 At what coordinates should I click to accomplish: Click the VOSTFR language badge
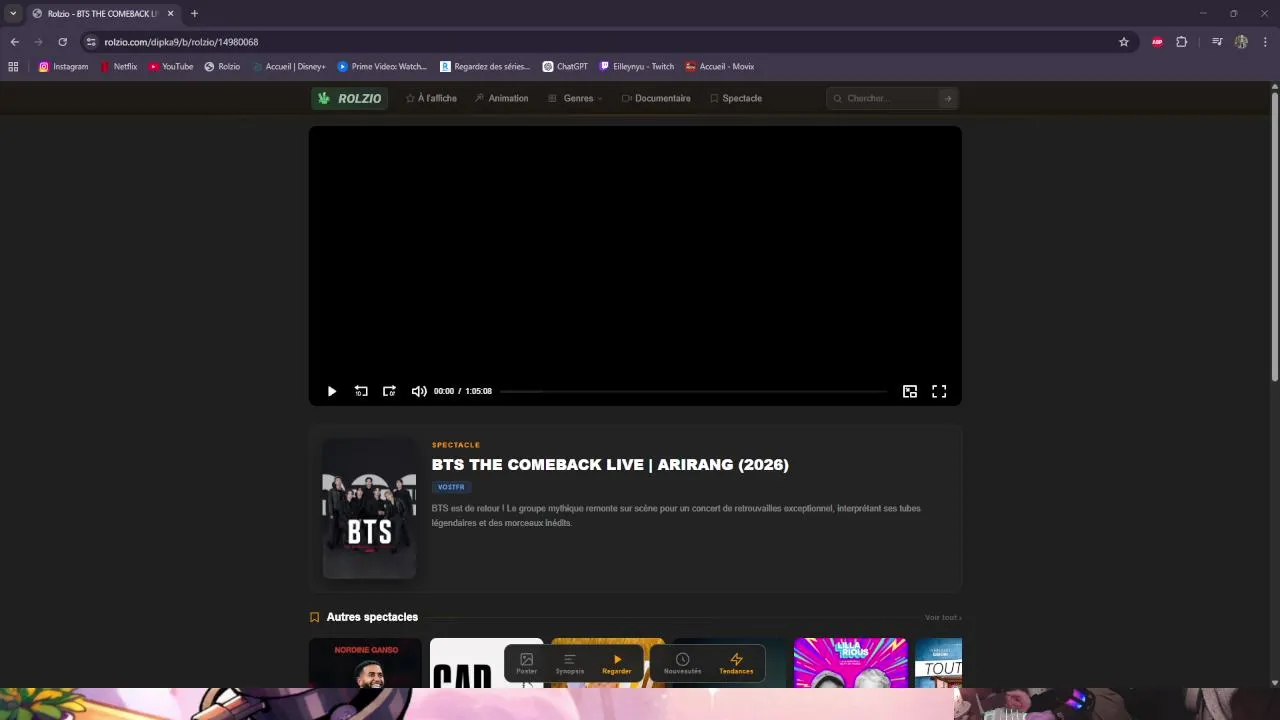click(x=451, y=487)
